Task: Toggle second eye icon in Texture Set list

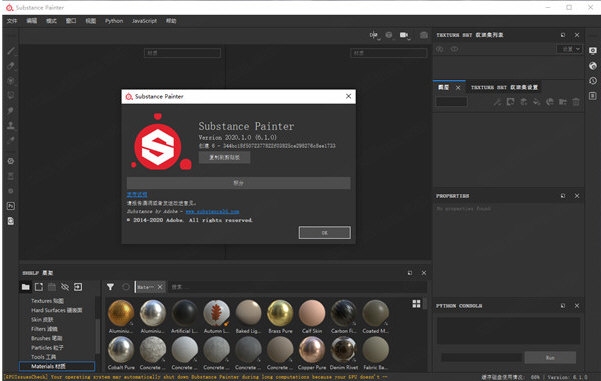Action: 454,49
